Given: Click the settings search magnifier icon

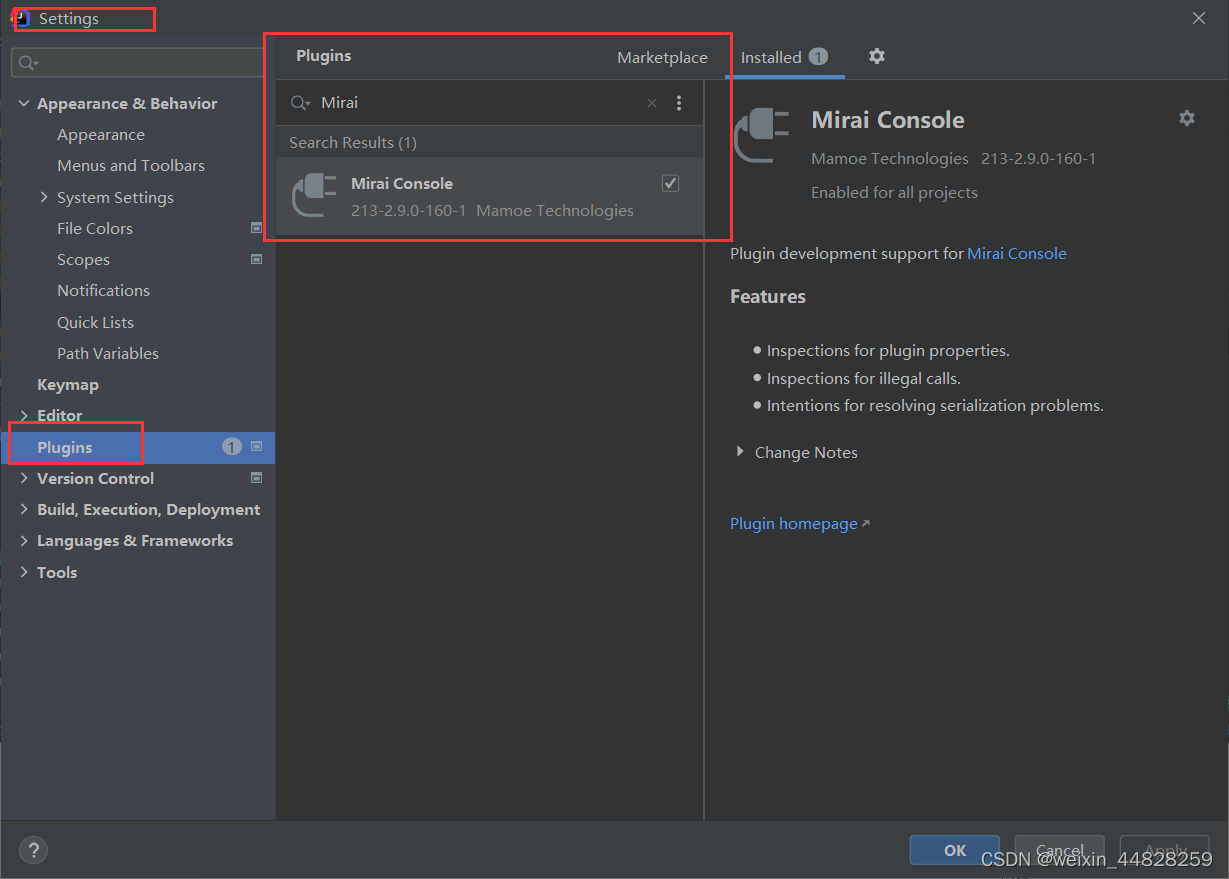Looking at the screenshot, I should (27, 63).
